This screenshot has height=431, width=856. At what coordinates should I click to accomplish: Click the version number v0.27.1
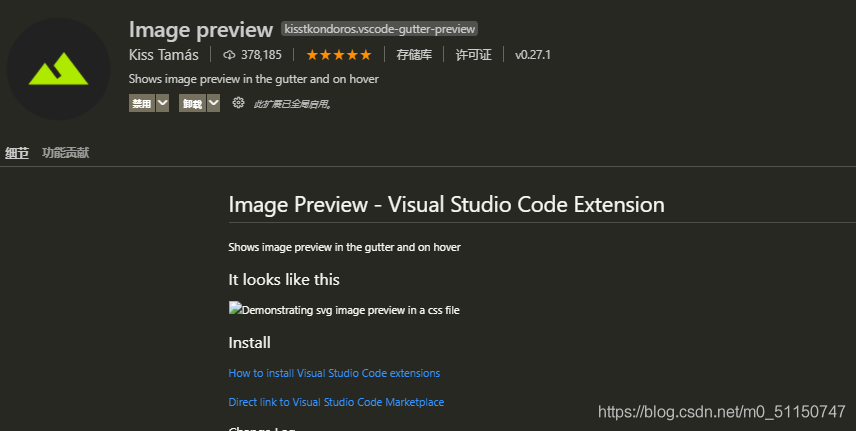(533, 55)
